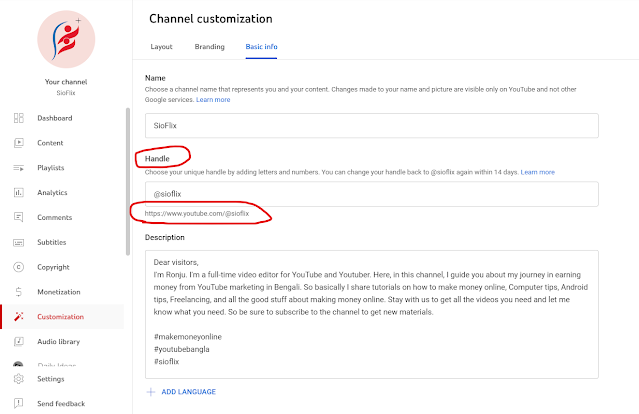This screenshot has width=639, height=414.
Task: Click the youtube.com/@sioflix channel URL
Action: (197, 214)
